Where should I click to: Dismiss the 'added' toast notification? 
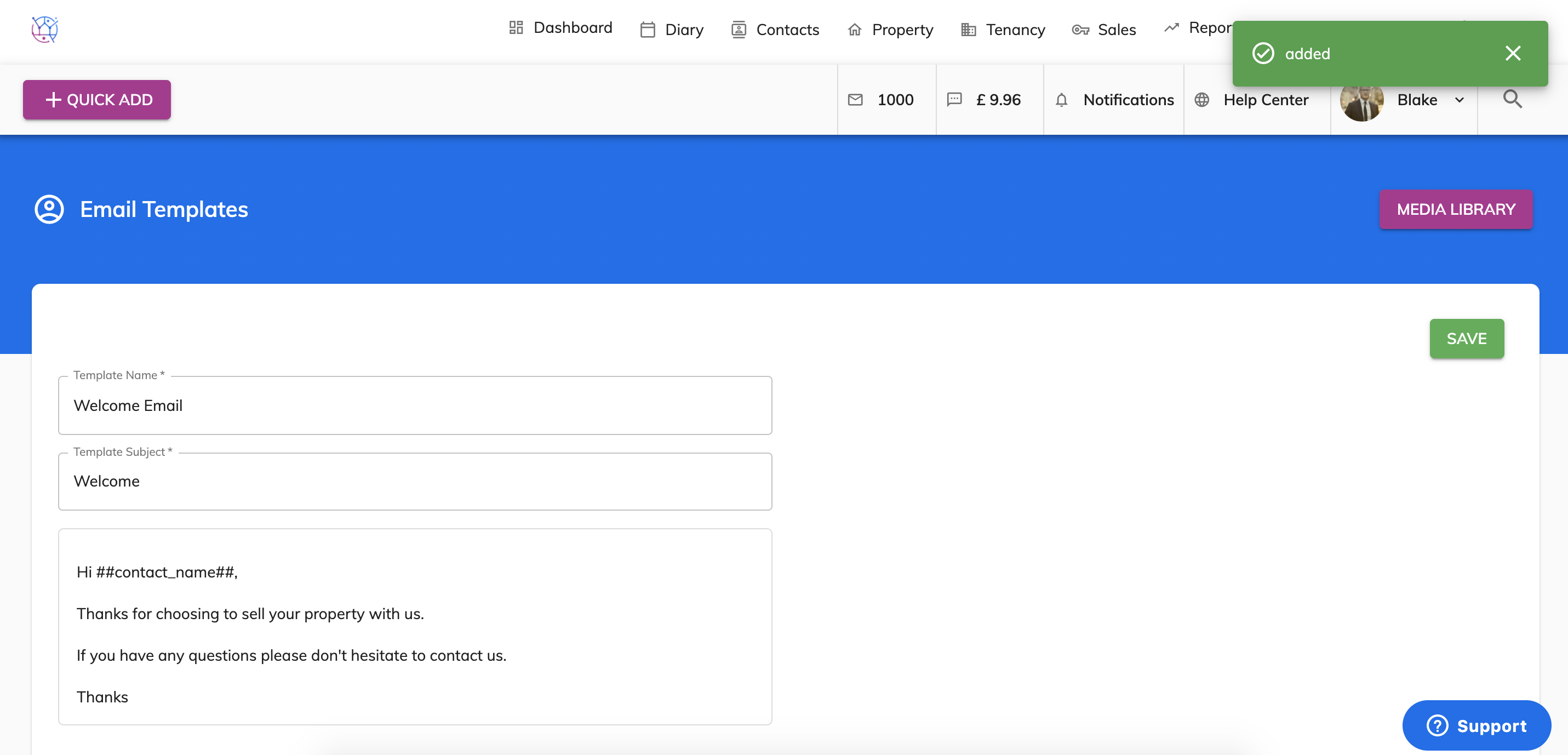1513,54
